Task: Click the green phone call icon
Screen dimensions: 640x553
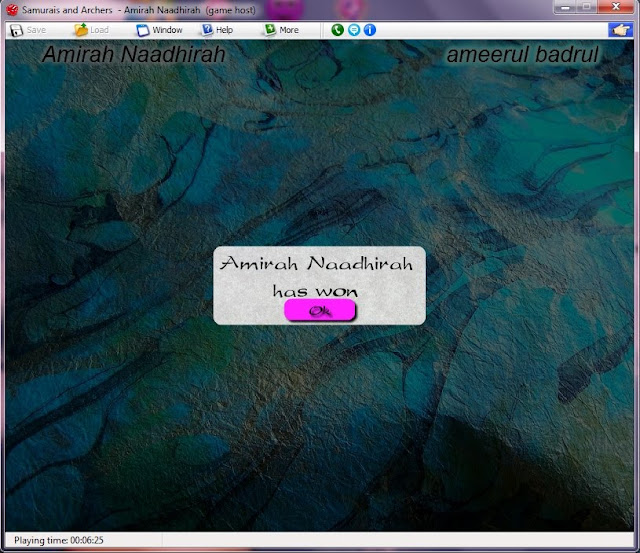Action: [x=338, y=30]
